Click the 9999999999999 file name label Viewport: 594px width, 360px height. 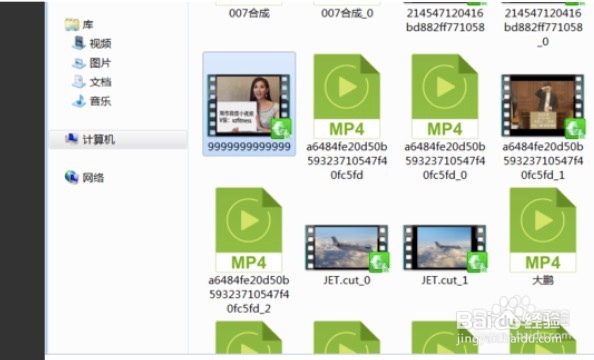[x=249, y=147]
